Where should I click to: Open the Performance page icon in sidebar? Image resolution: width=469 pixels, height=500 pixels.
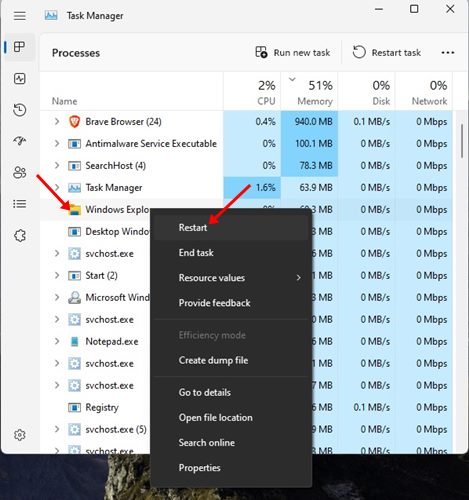[x=20, y=79]
